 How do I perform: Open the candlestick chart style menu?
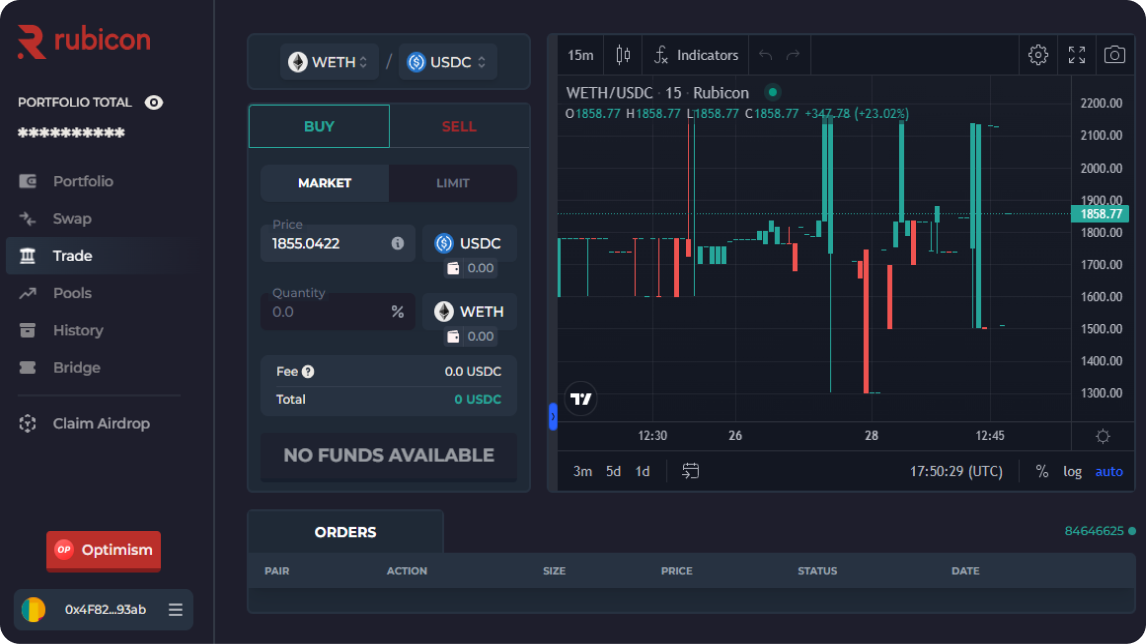coord(623,55)
